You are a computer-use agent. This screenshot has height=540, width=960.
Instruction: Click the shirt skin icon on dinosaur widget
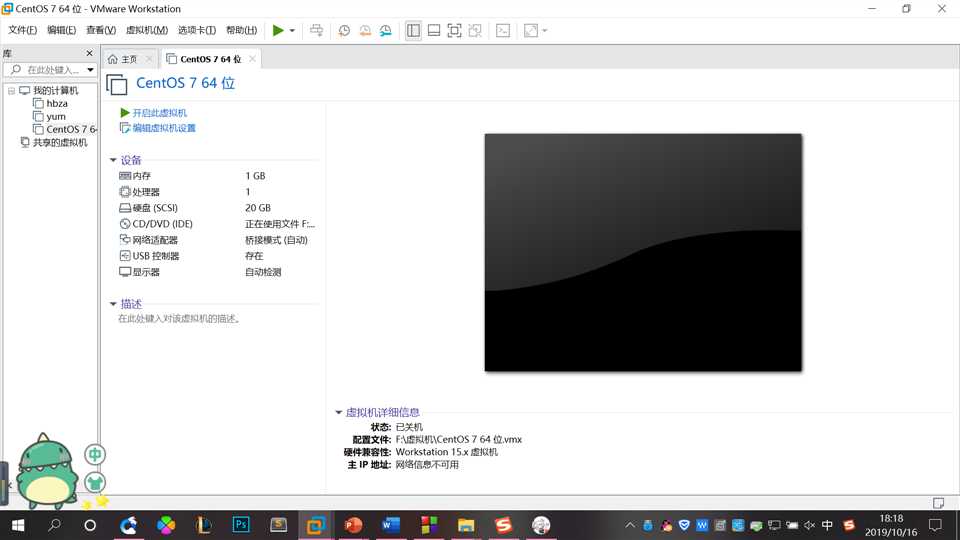pyautogui.click(x=95, y=482)
